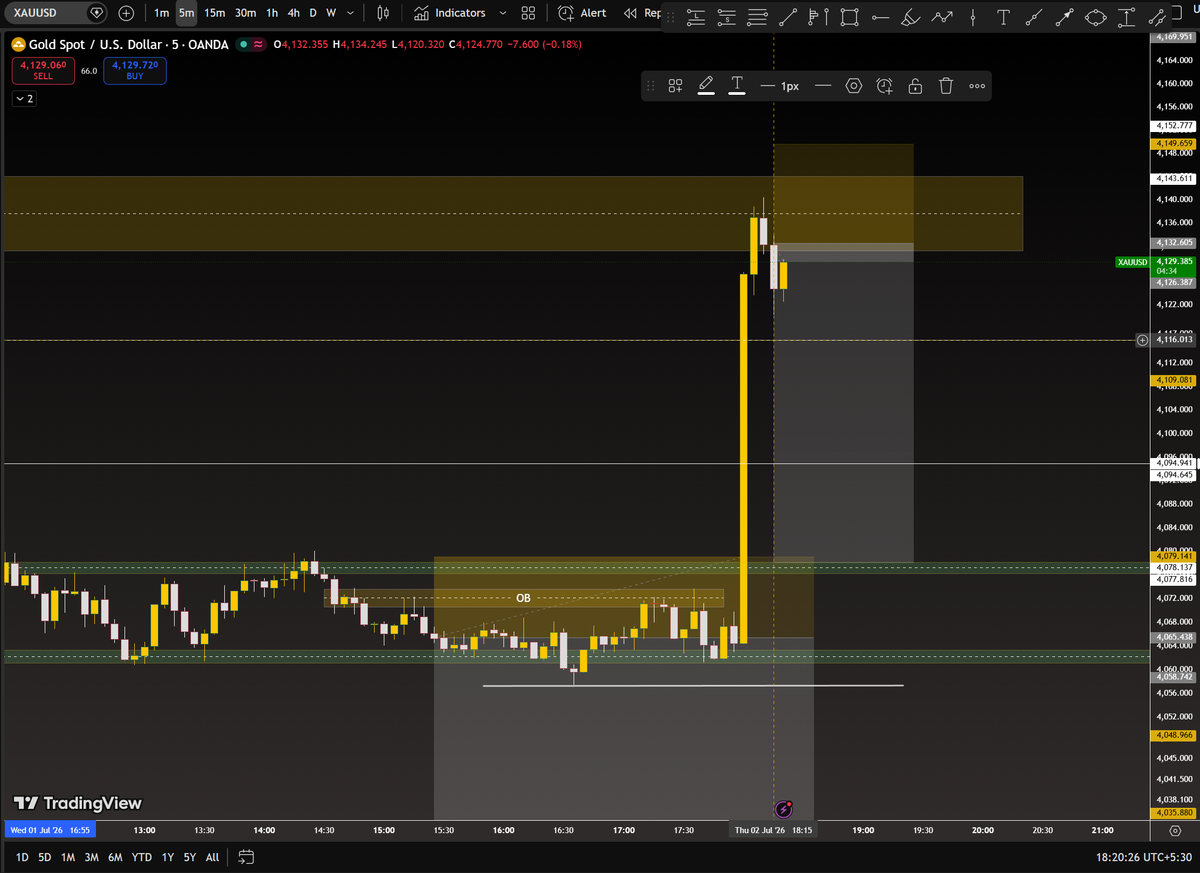Create a new Alert
The width and height of the screenshot is (1200, 873).
(x=582, y=13)
